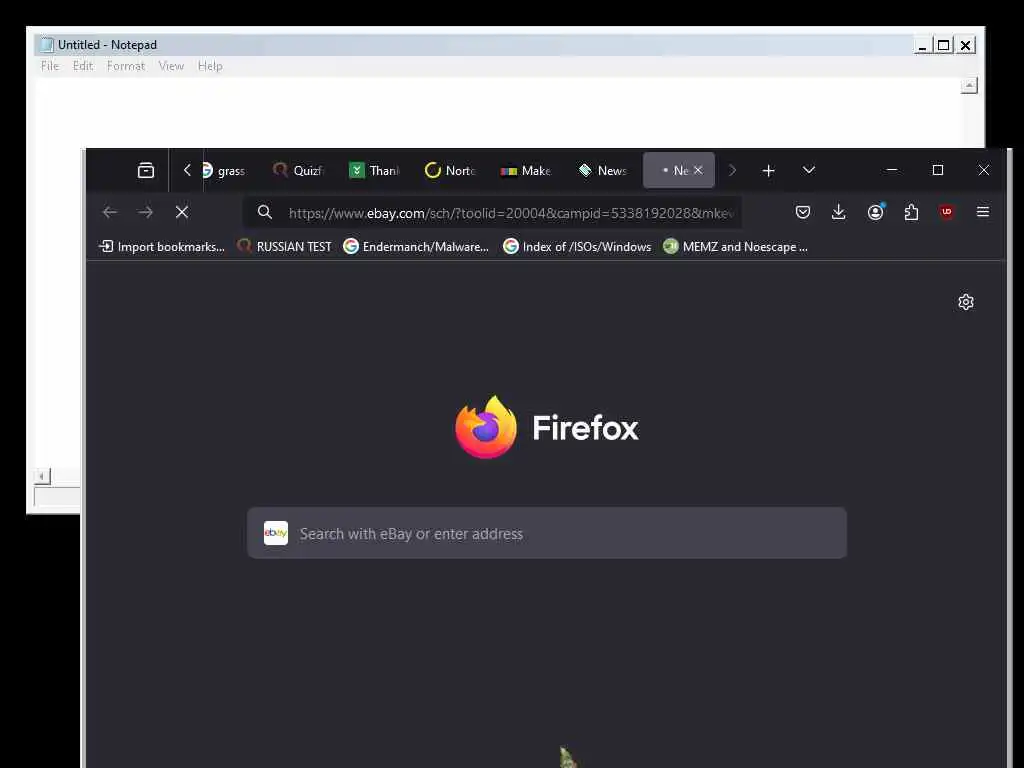Open Endermanch/Malware... bookmark
Screen dimensions: 1024x768
point(416,247)
